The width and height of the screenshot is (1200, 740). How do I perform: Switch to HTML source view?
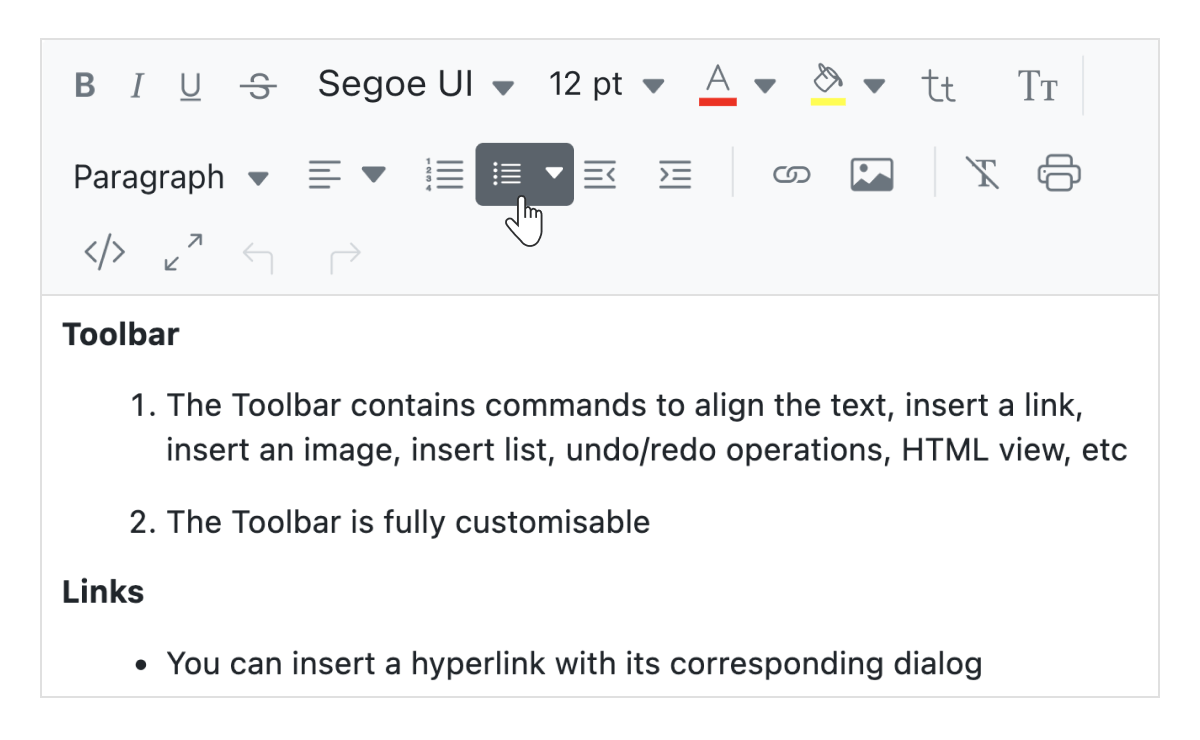(104, 253)
